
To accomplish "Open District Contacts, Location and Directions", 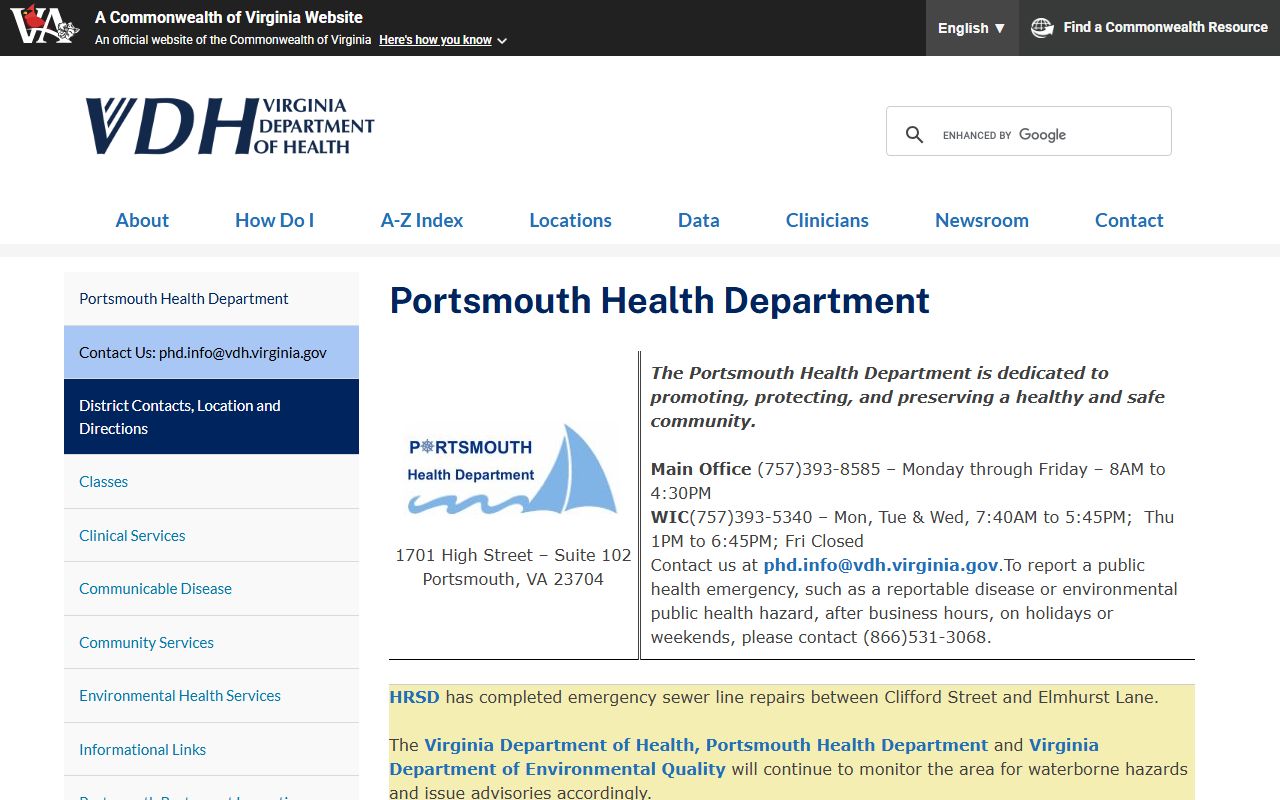I will 211,417.
